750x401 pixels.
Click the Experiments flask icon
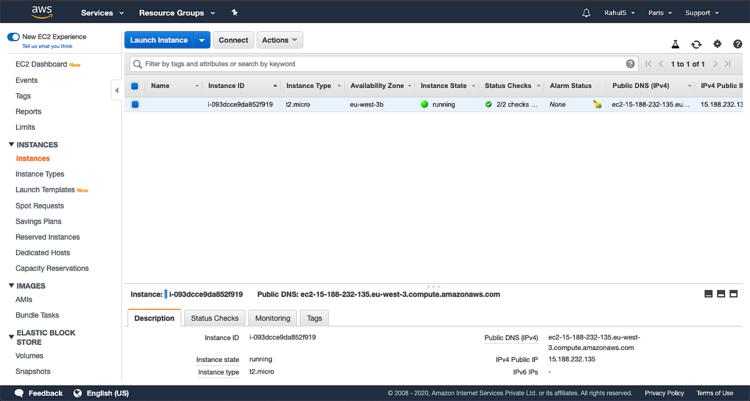pyautogui.click(x=675, y=44)
